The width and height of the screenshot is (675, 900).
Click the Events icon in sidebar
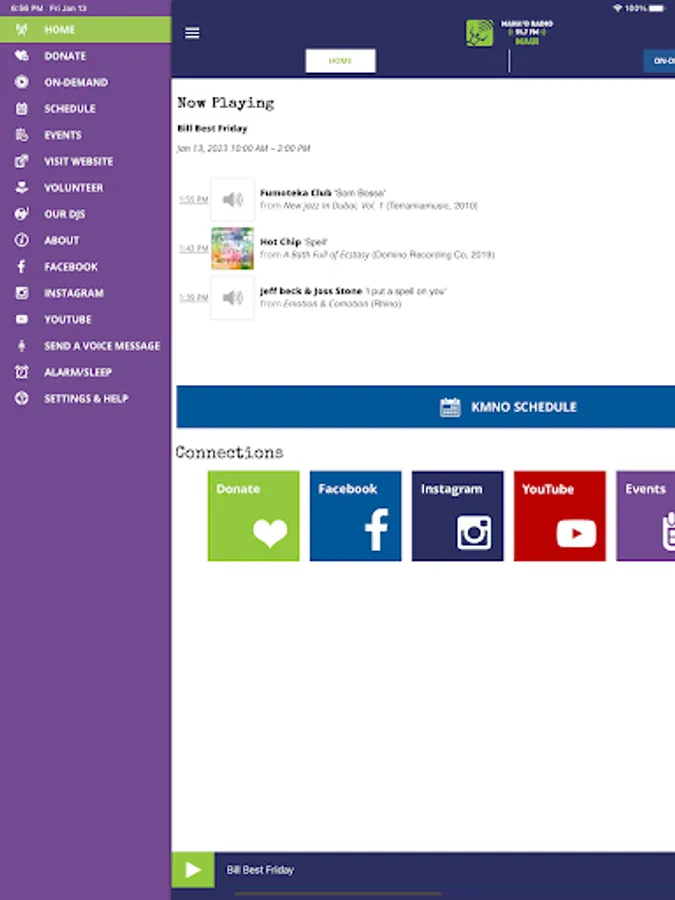pos(22,135)
